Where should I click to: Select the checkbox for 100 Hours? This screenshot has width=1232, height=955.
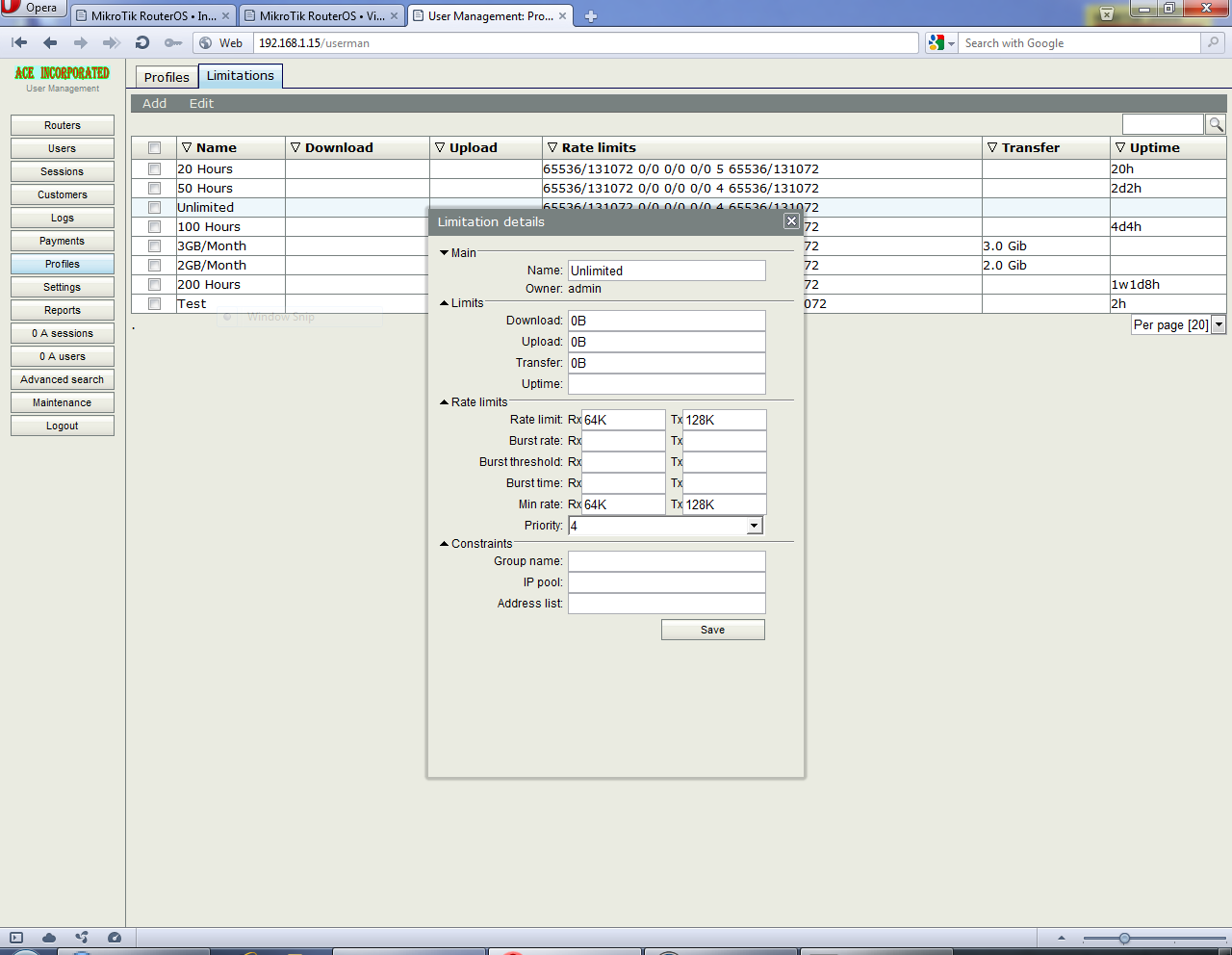(x=154, y=227)
